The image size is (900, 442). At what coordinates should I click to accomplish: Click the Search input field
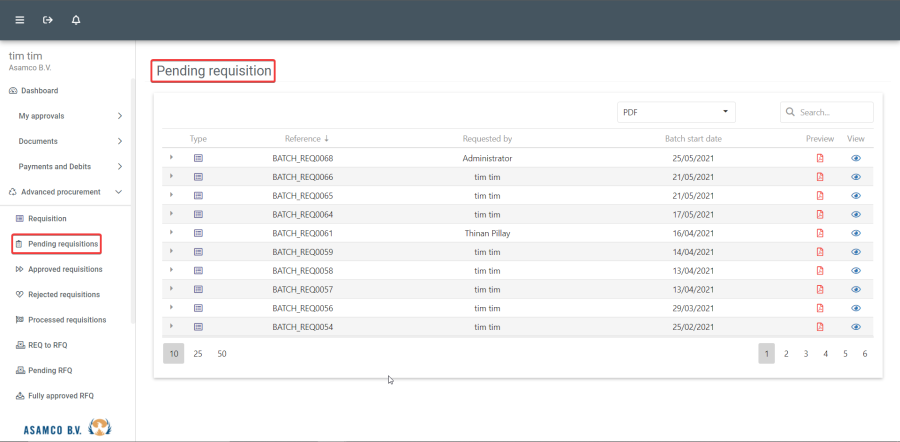(x=833, y=113)
